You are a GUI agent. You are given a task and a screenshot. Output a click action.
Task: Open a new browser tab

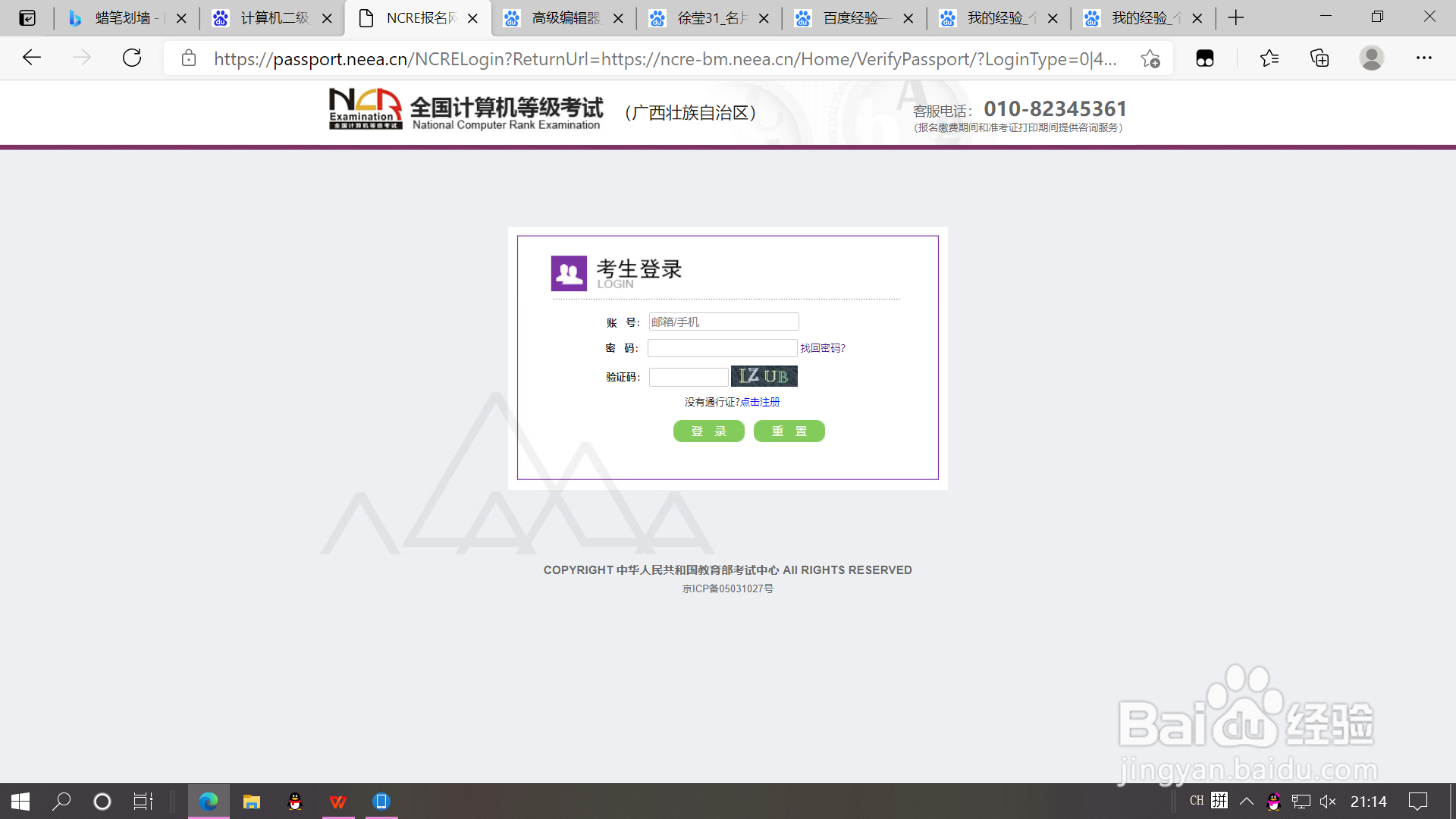tap(1235, 17)
